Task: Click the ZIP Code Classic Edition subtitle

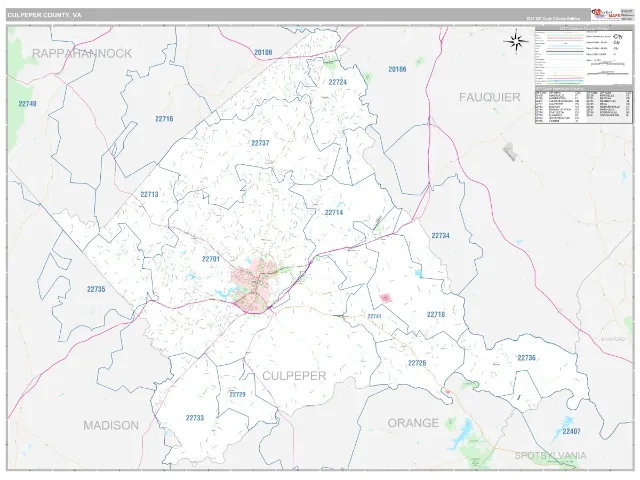Action: [553, 19]
